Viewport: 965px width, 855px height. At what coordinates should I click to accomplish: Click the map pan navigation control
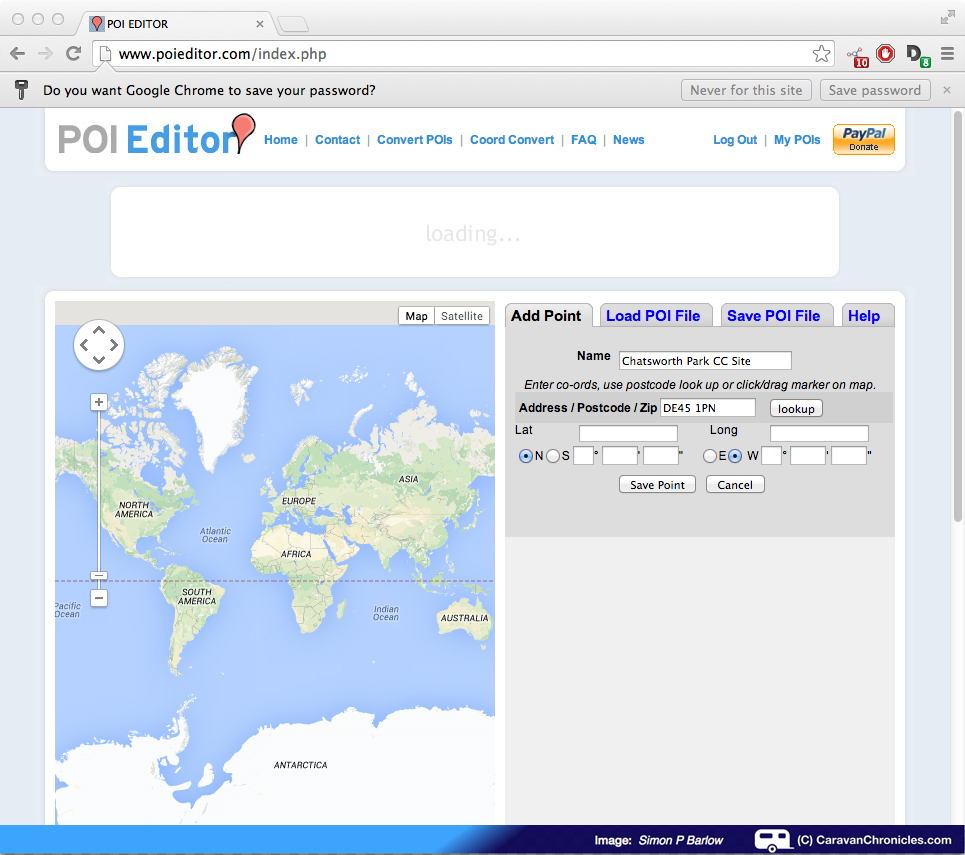point(98,345)
